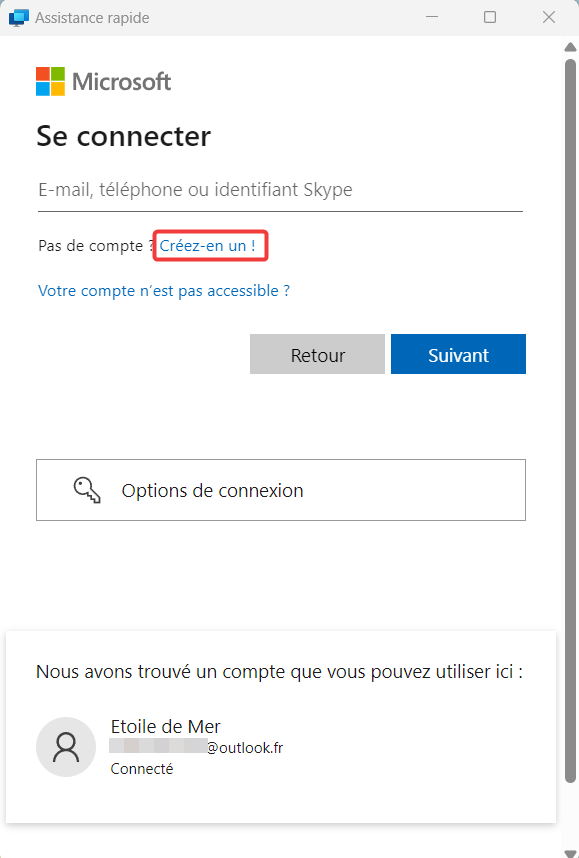Minimize the Assistance rapide window
579x858 pixels.
tap(432, 18)
